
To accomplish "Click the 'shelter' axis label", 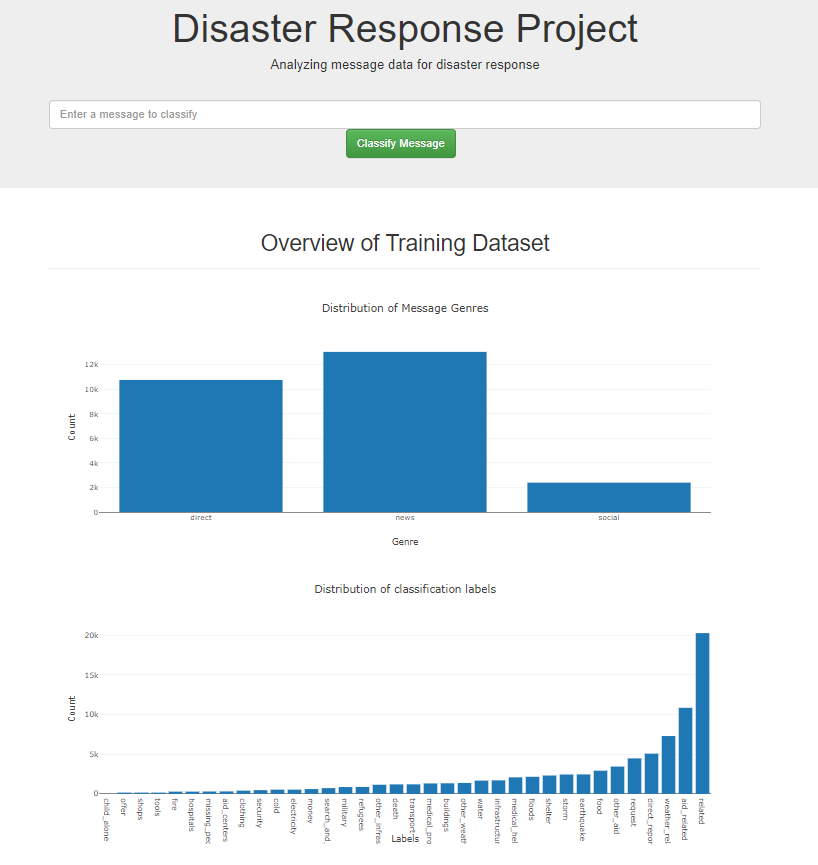I will (548, 811).
